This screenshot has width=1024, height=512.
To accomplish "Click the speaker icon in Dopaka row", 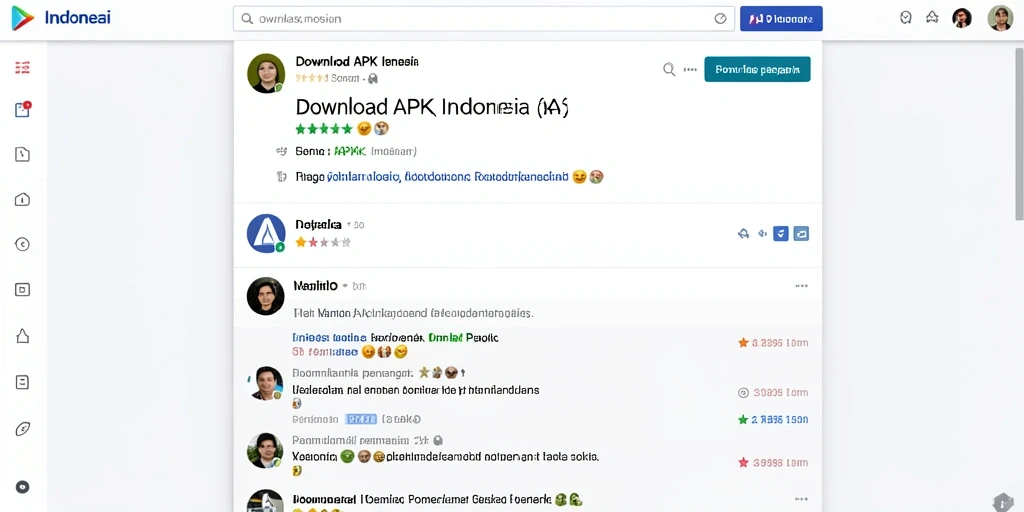I will (x=762, y=233).
